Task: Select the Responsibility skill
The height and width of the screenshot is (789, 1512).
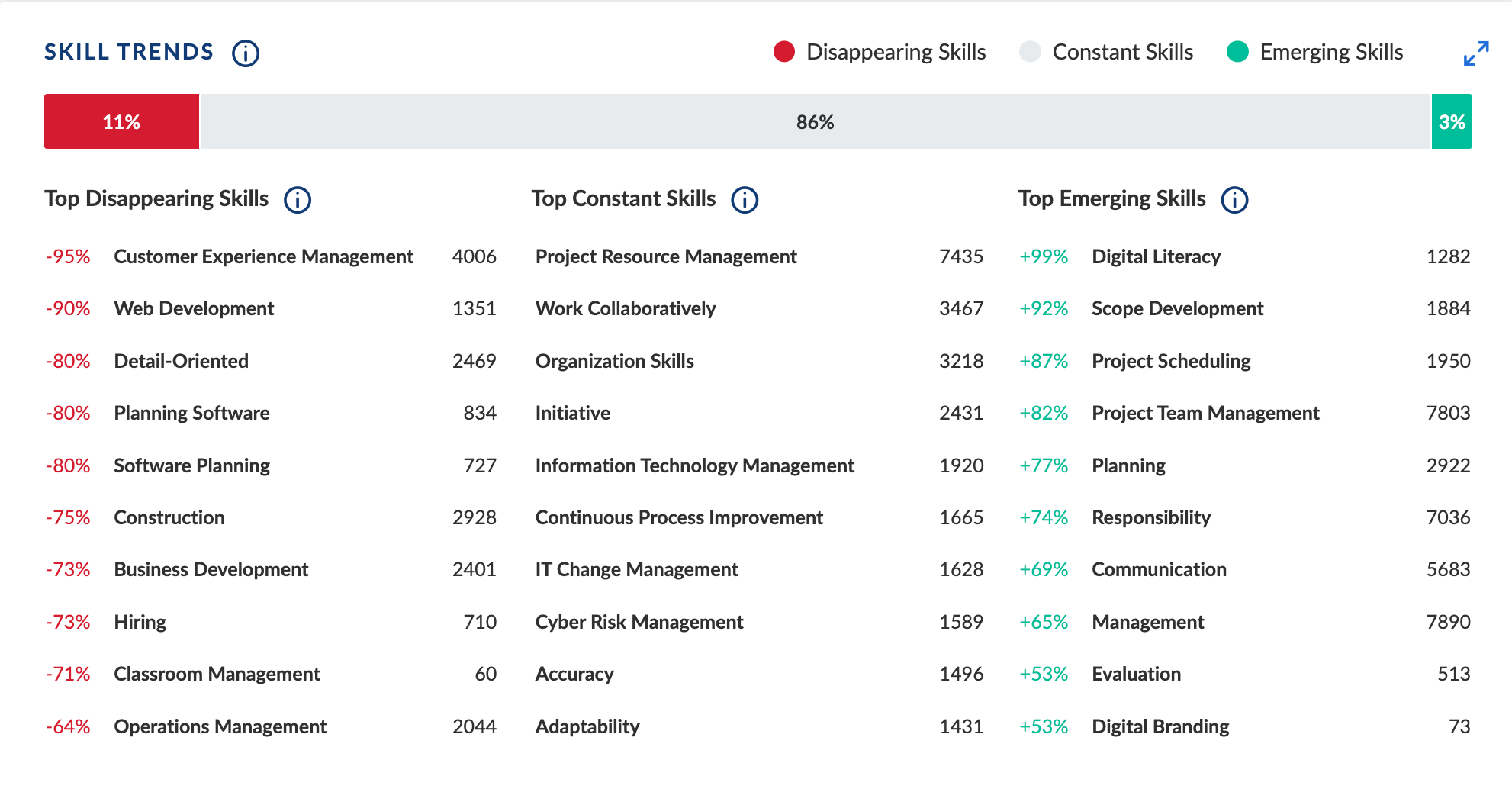Action: (x=1151, y=517)
